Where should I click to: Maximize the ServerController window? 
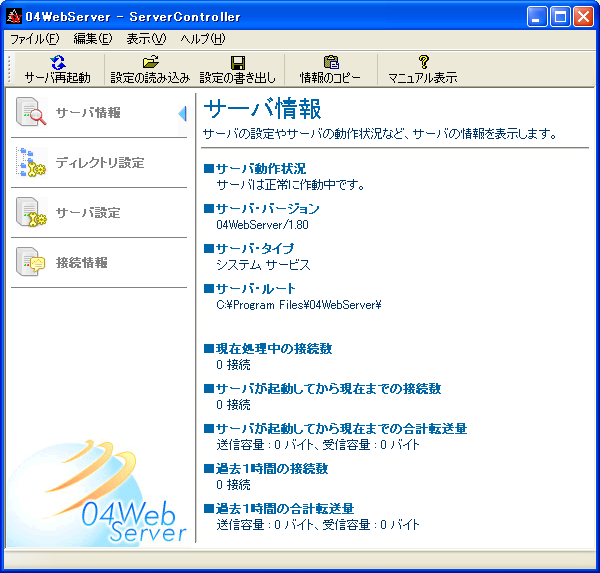pyautogui.click(x=560, y=16)
